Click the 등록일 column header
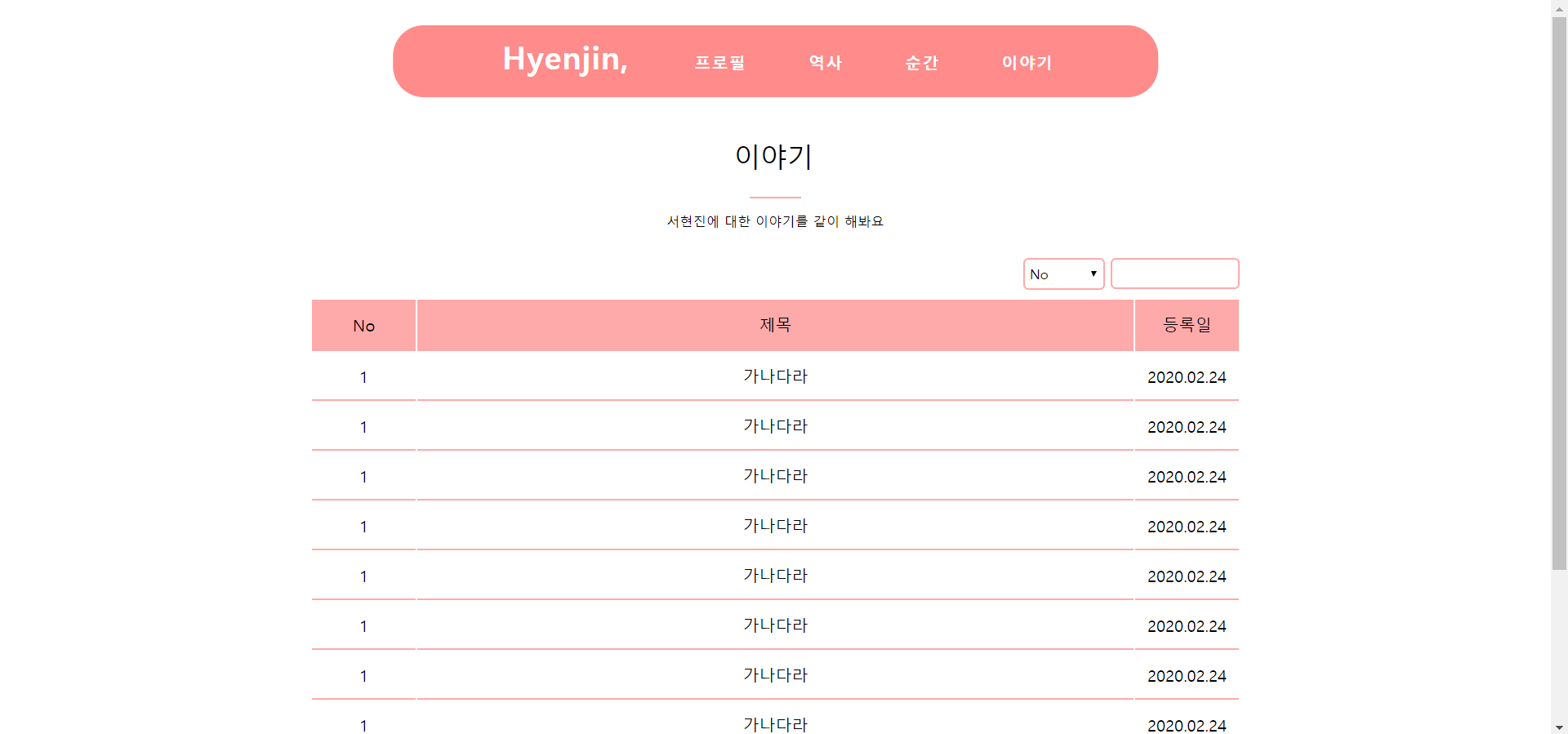 pos(1187,324)
